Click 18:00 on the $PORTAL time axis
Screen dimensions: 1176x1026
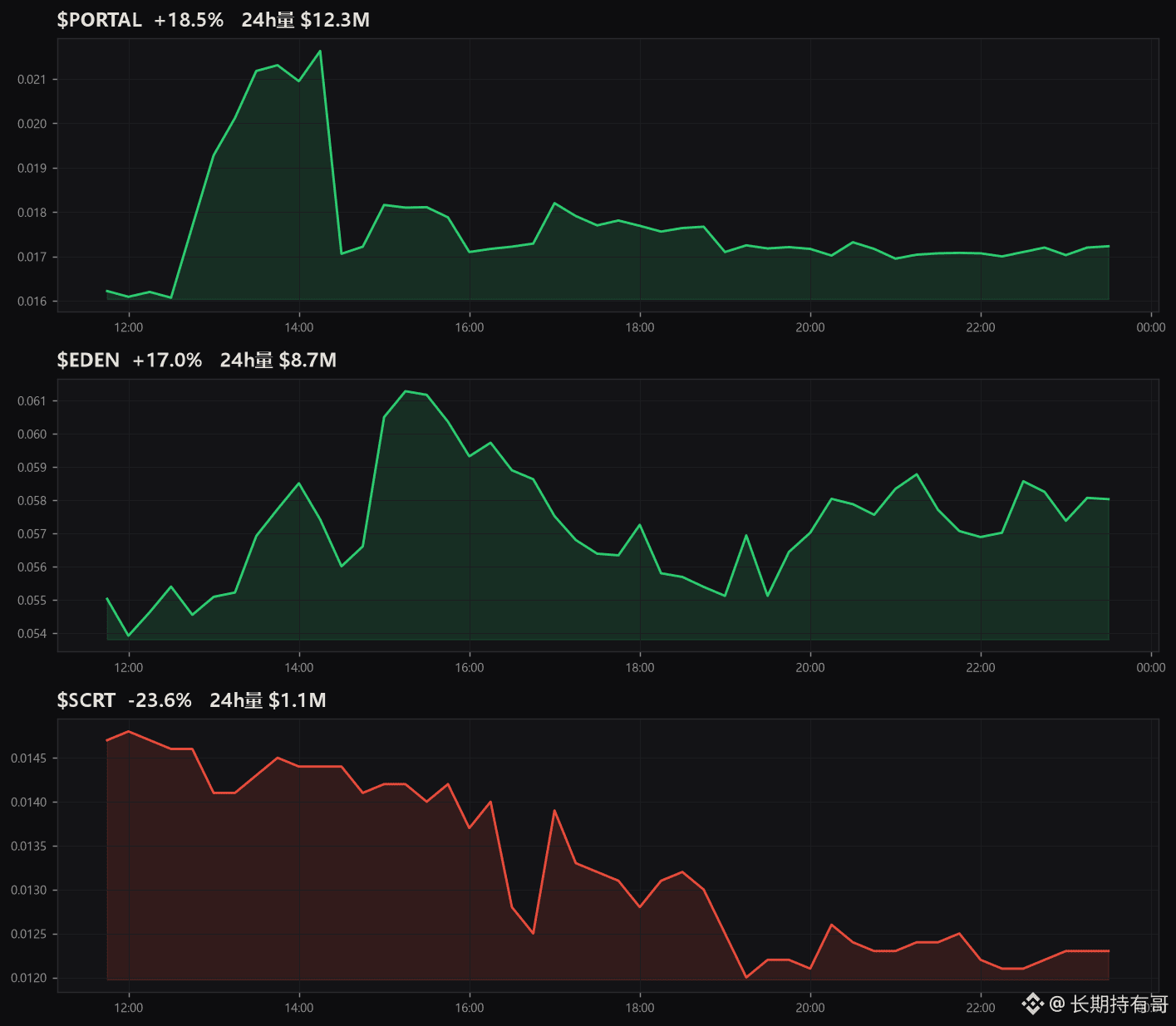coord(640,327)
